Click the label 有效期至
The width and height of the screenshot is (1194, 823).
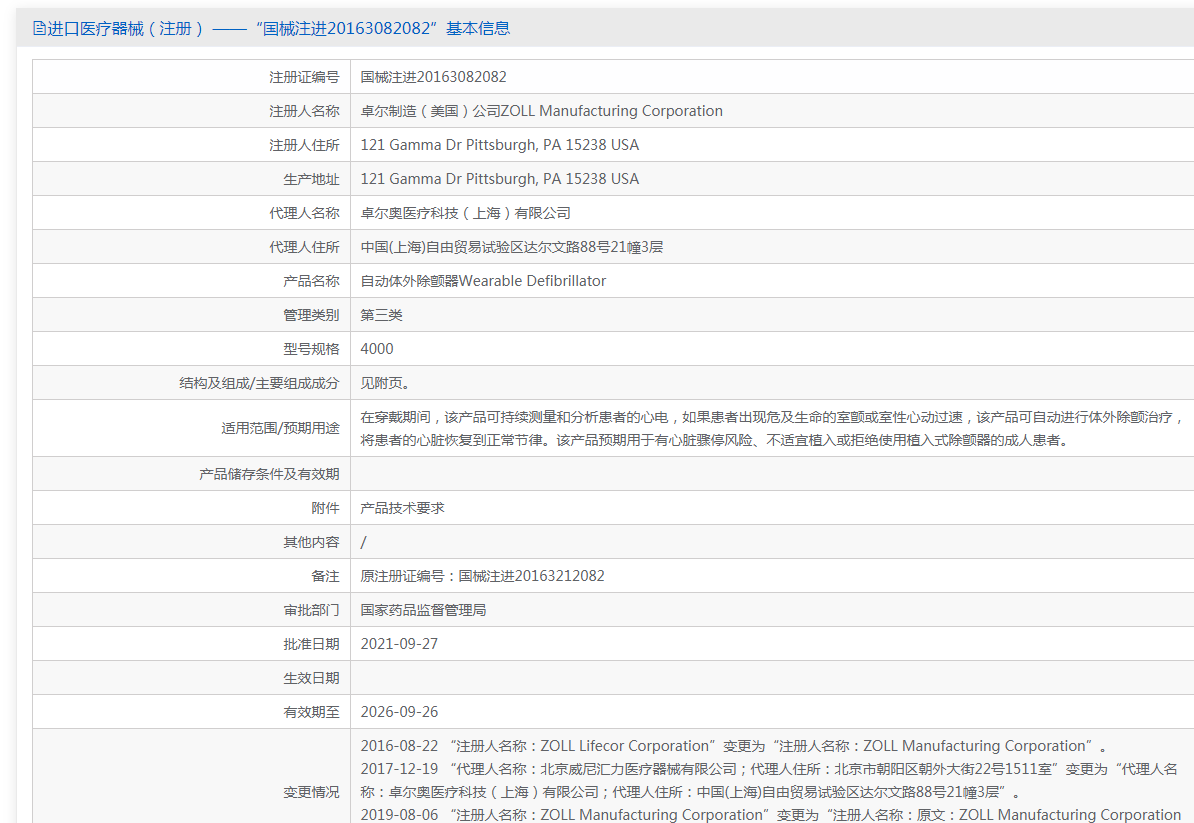click(x=311, y=713)
